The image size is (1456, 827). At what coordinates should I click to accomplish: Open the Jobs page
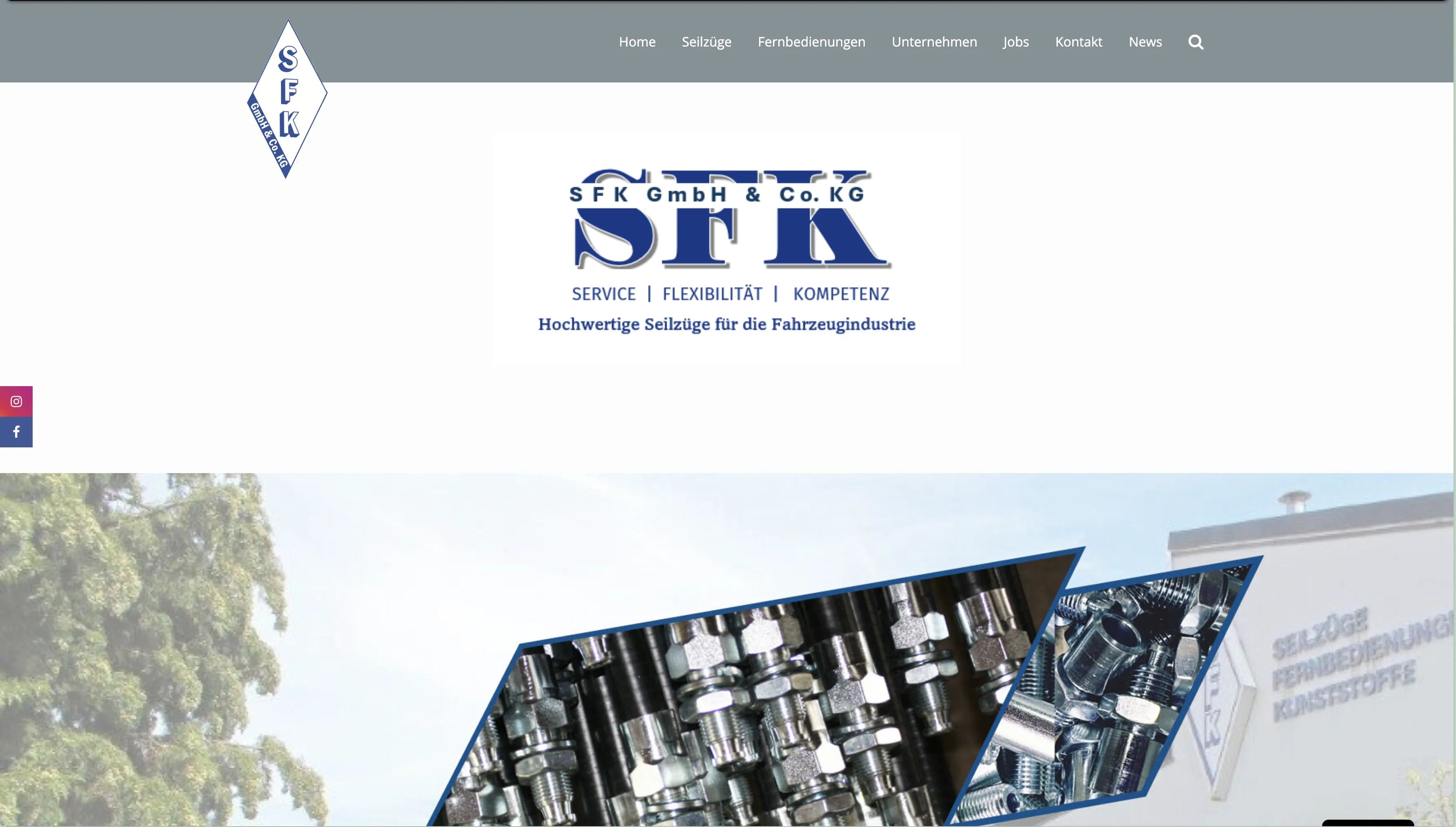[1016, 42]
